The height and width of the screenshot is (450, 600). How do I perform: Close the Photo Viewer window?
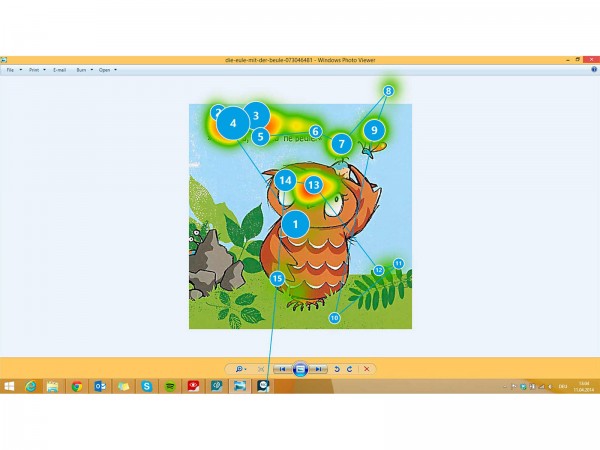[592, 60]
